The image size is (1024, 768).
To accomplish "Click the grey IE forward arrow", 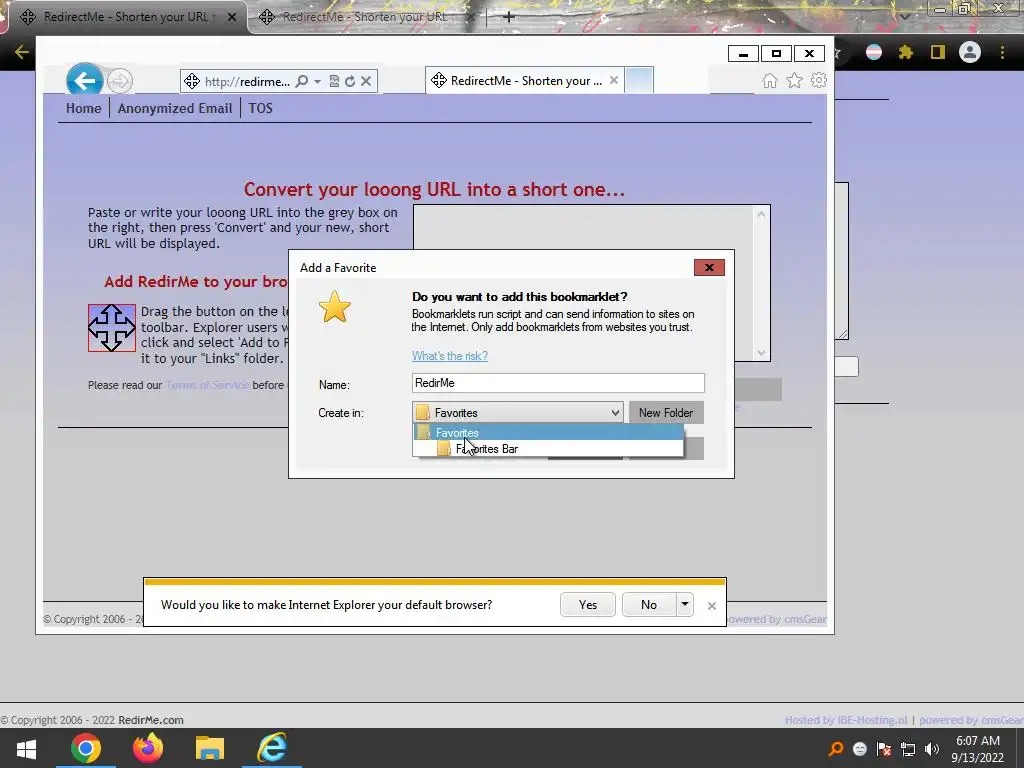I will pos(120,81).
